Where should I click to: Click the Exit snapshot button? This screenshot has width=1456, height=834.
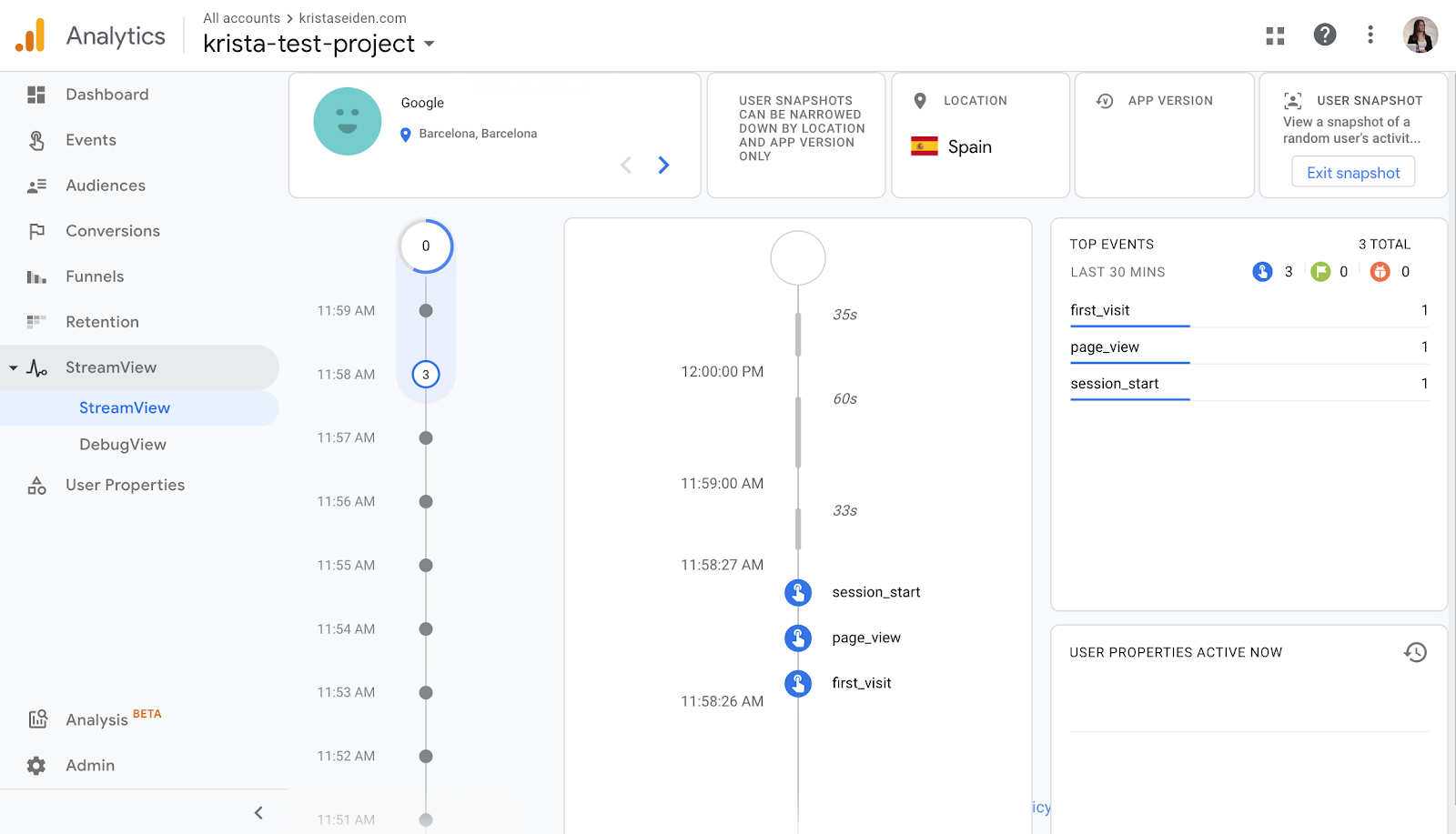(1353, 173)
